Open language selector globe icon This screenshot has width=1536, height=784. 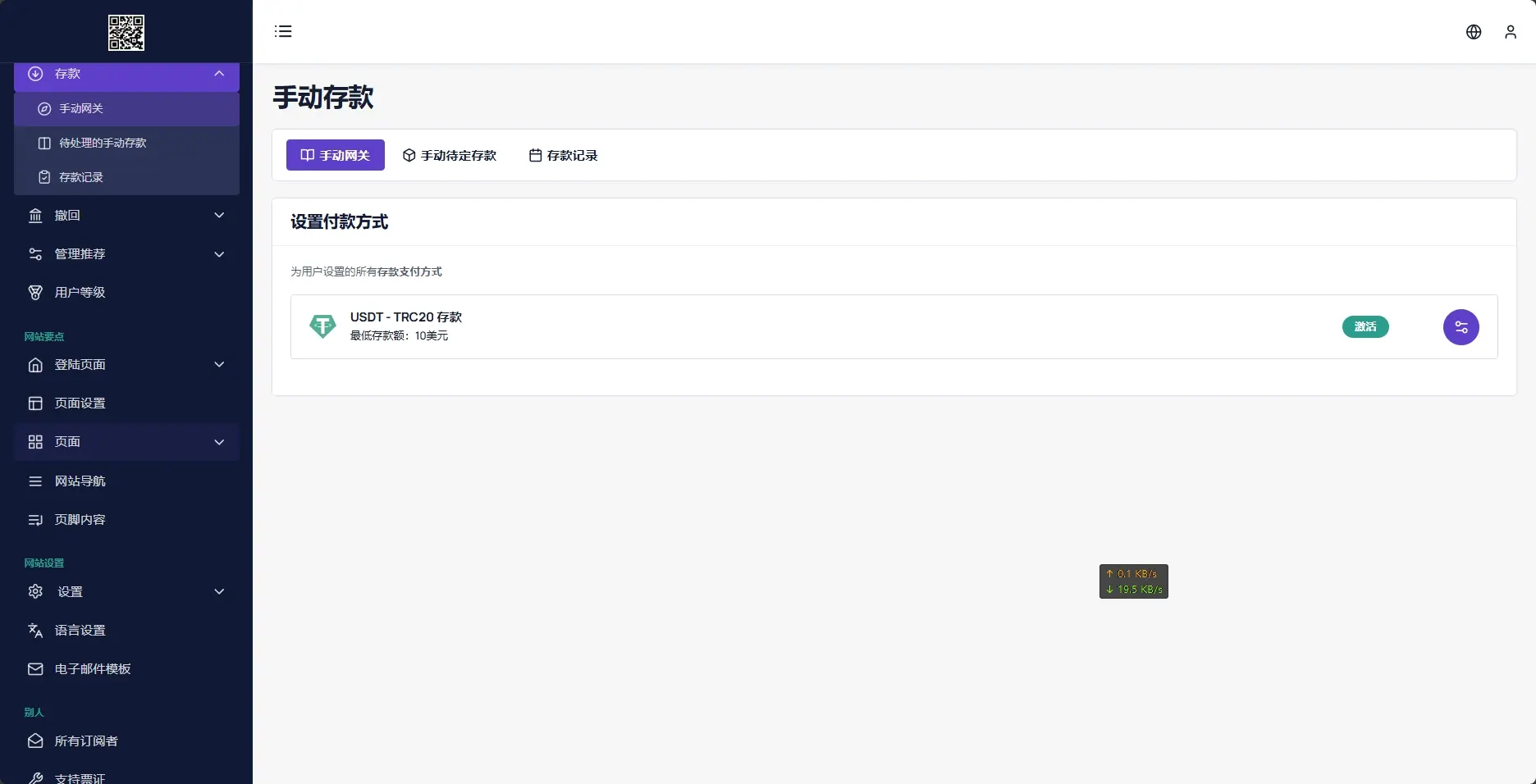click(1474, 32)
